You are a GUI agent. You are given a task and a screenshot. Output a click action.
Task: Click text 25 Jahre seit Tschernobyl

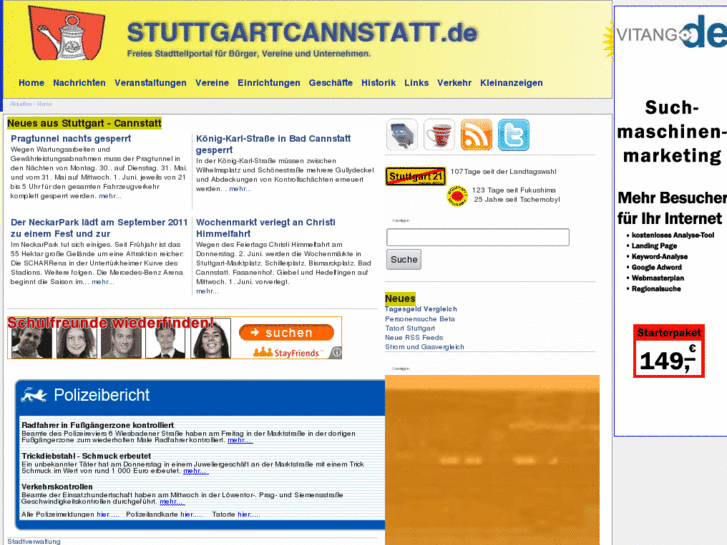(517, 199)
